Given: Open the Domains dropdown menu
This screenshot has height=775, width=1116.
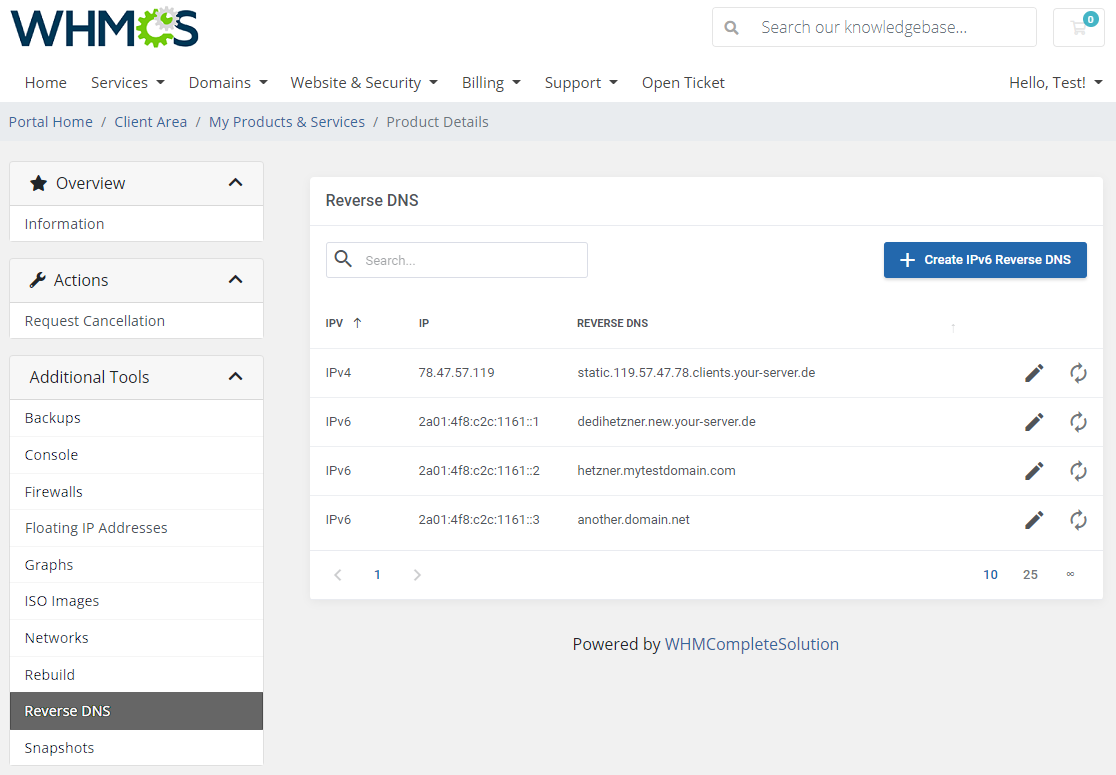Looking at the screenshot, I should point(228,83).
